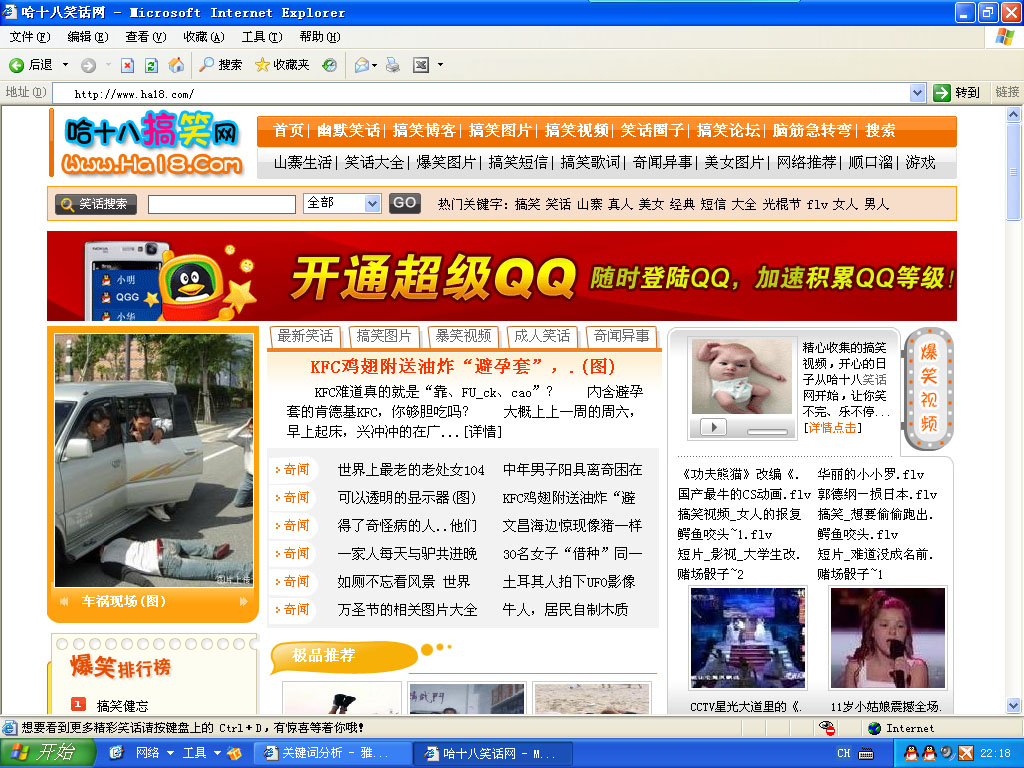Open the 全部 category dropdown
Viewport: 1024px width, 768px height.
[x=372, y=203]
